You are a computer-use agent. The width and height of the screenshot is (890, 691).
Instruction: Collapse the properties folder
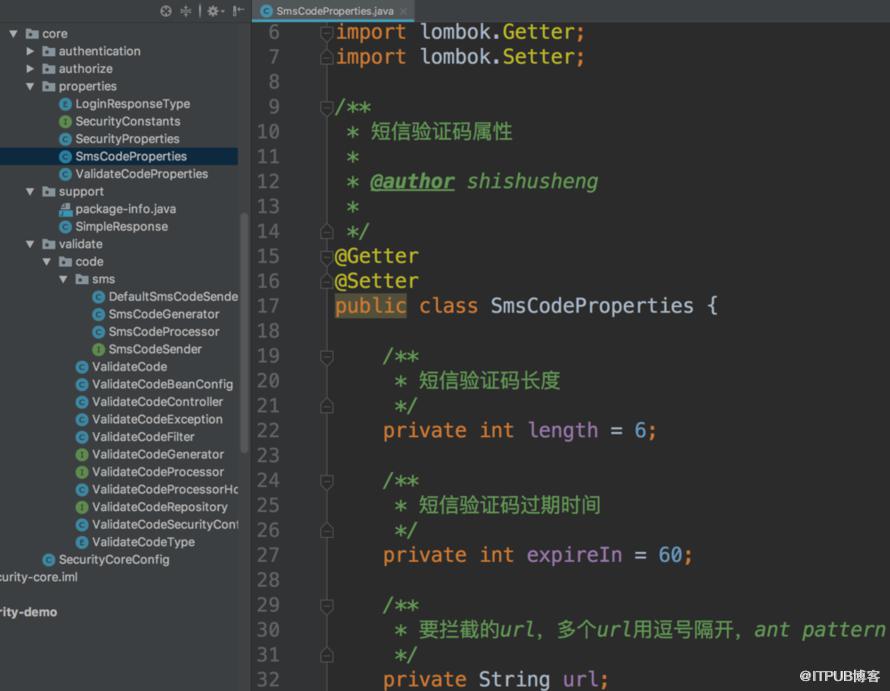tap(30, 87)
